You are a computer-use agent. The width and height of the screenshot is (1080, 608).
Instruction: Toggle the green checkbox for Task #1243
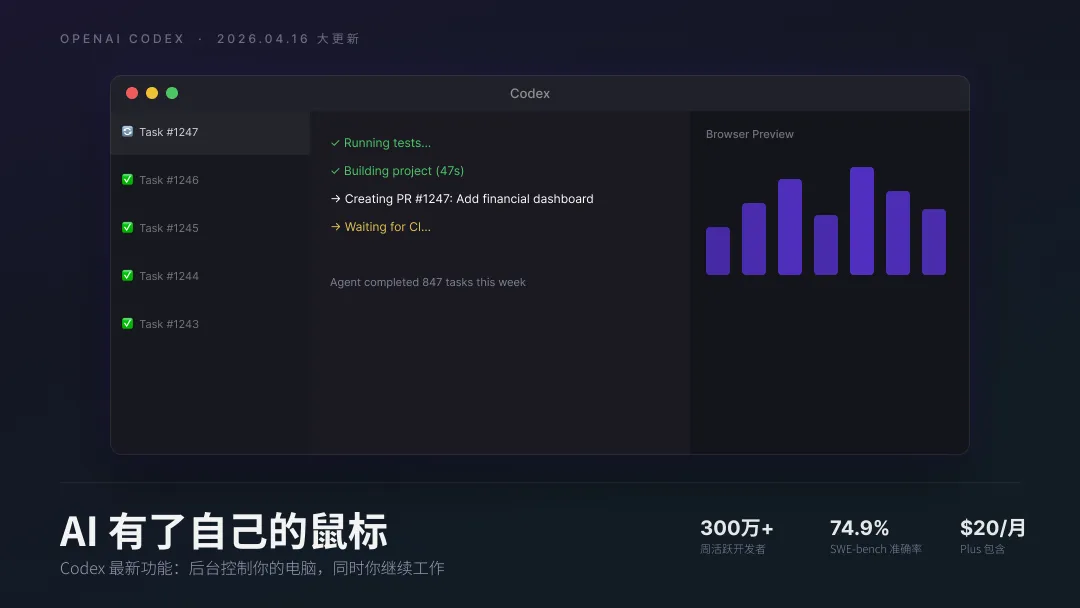point(127,324)
